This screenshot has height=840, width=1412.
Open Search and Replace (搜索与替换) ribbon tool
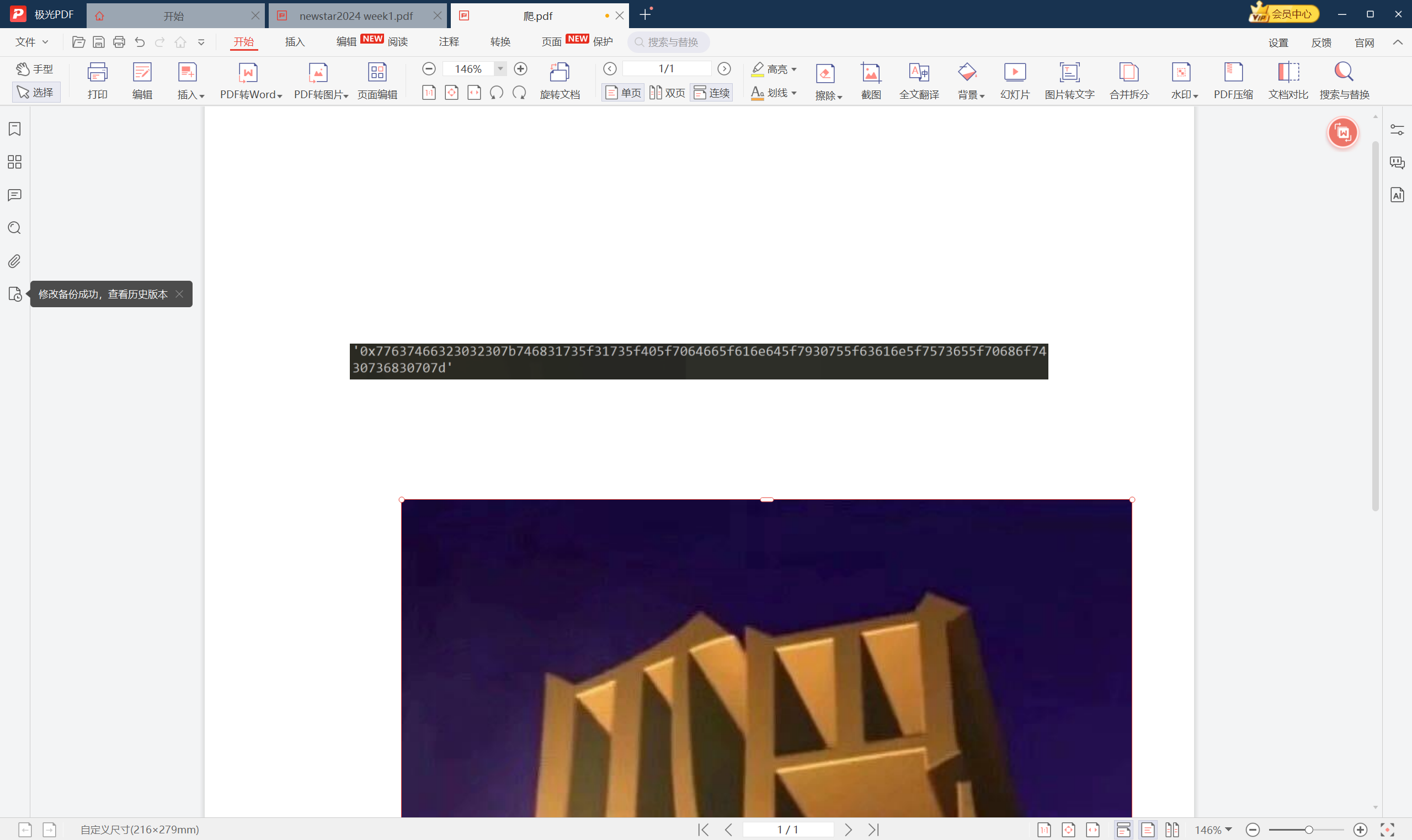point(1344,81)
